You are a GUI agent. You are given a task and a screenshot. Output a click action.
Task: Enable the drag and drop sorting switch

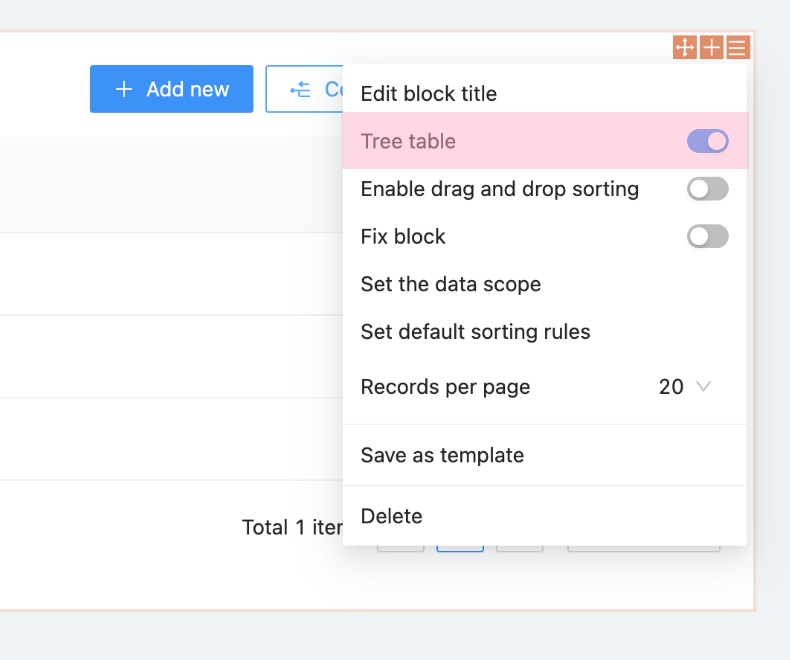pos(707,189)
